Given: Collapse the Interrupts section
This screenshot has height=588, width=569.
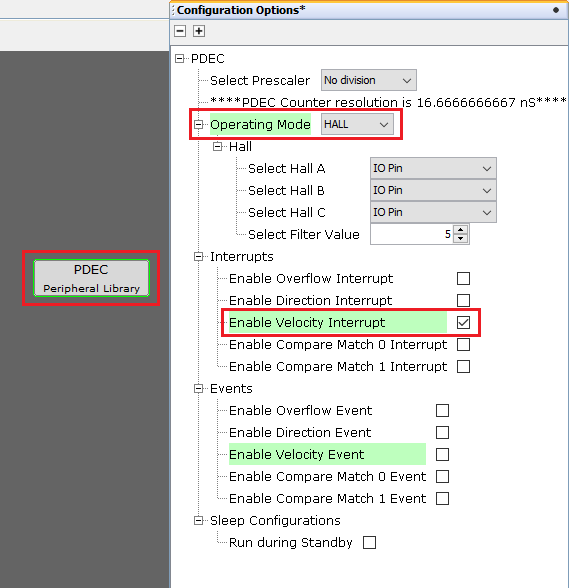Looking at the screenshot, I should [x=198, y=256].
